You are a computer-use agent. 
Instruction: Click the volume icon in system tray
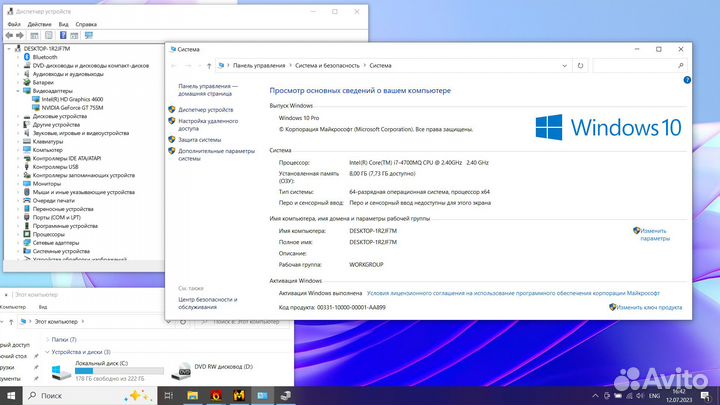[640, 396]
